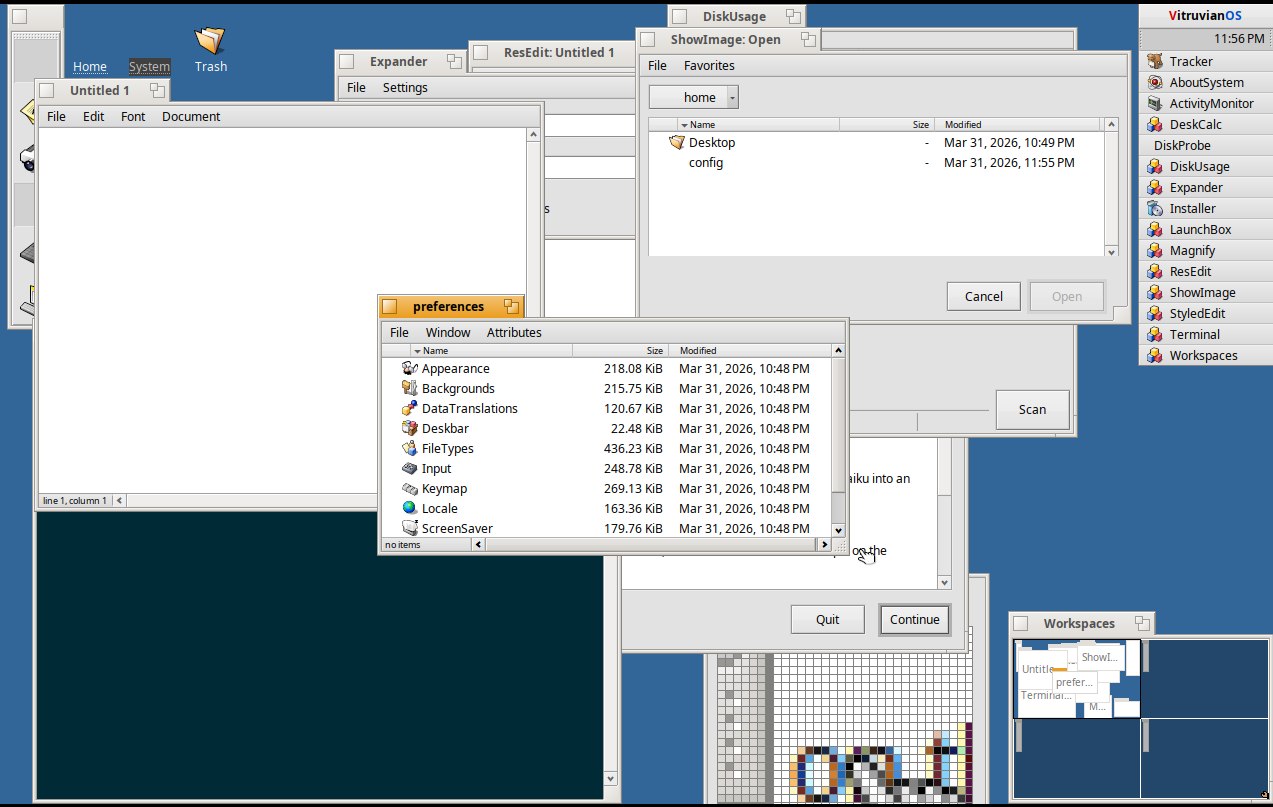
Task: Select the DataTranslations icon
Action: point(409,409)
